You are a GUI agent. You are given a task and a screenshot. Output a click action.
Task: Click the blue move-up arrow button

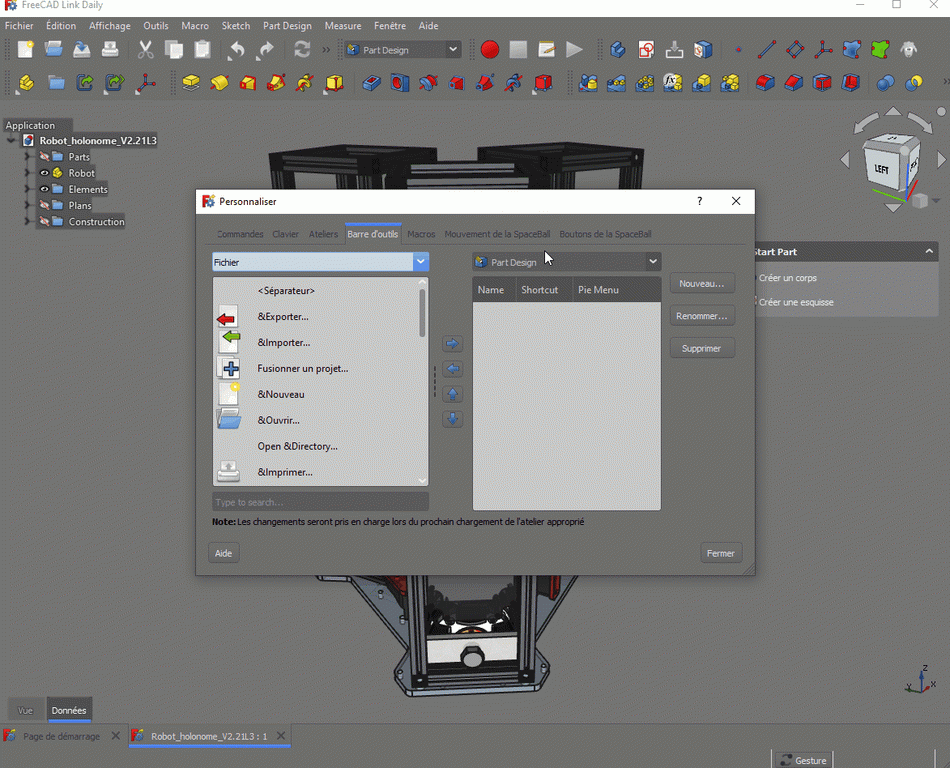(x=452, y=394)
